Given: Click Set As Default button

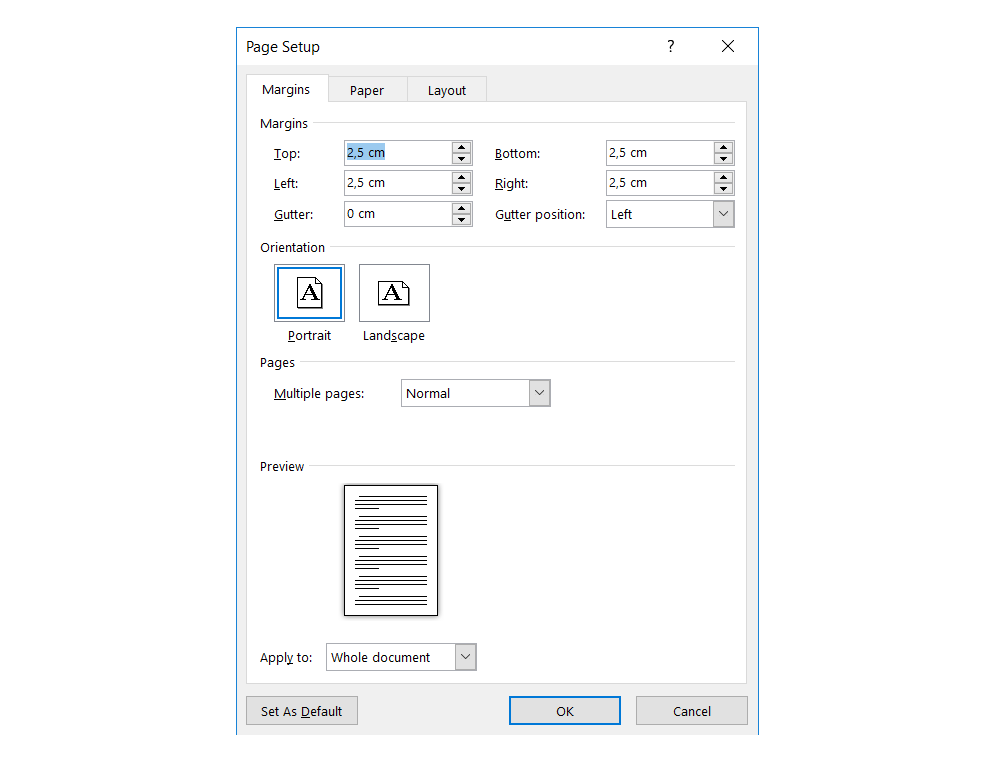Looking at the screenshot, I should [301, 711].
